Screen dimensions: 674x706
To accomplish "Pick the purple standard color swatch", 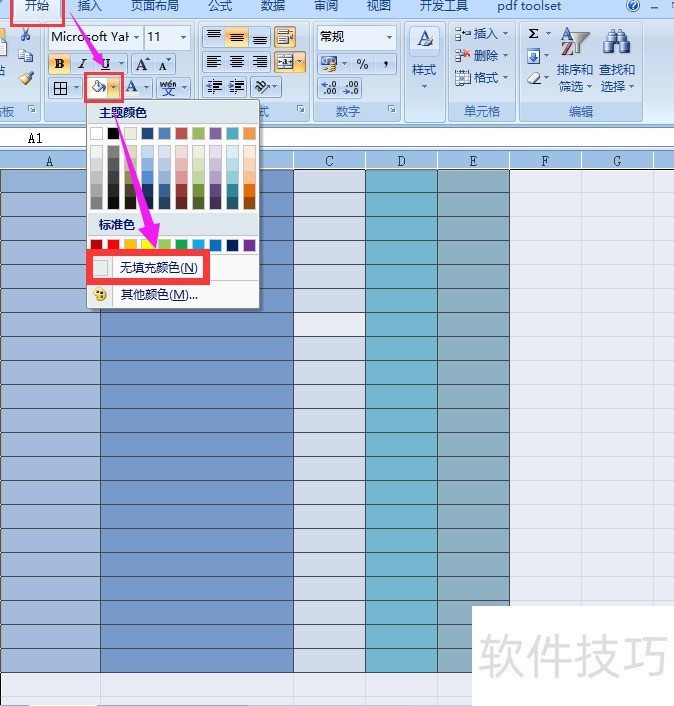I will tap(249, 244).
